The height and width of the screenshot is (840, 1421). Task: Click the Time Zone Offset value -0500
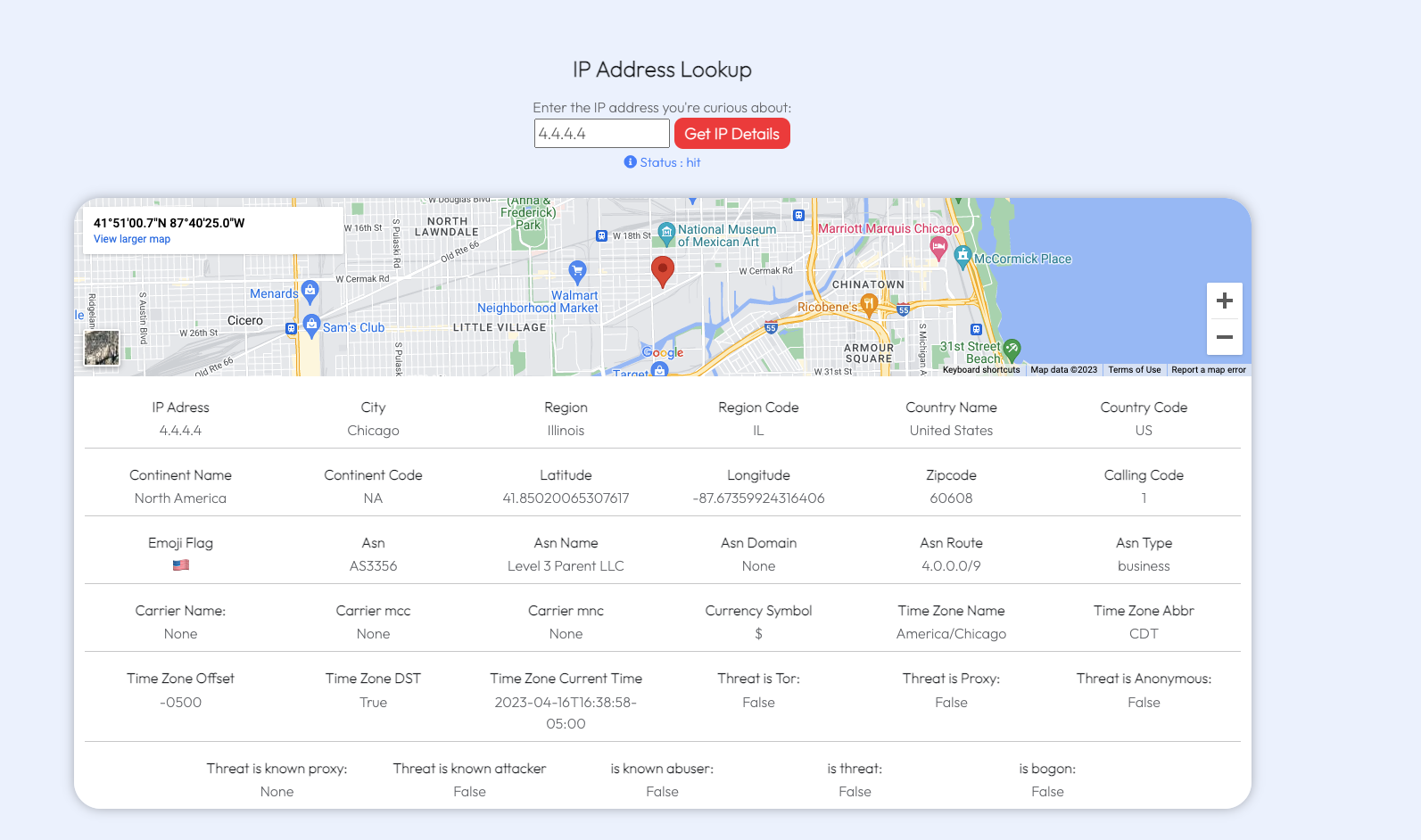[x=180, y=703]
